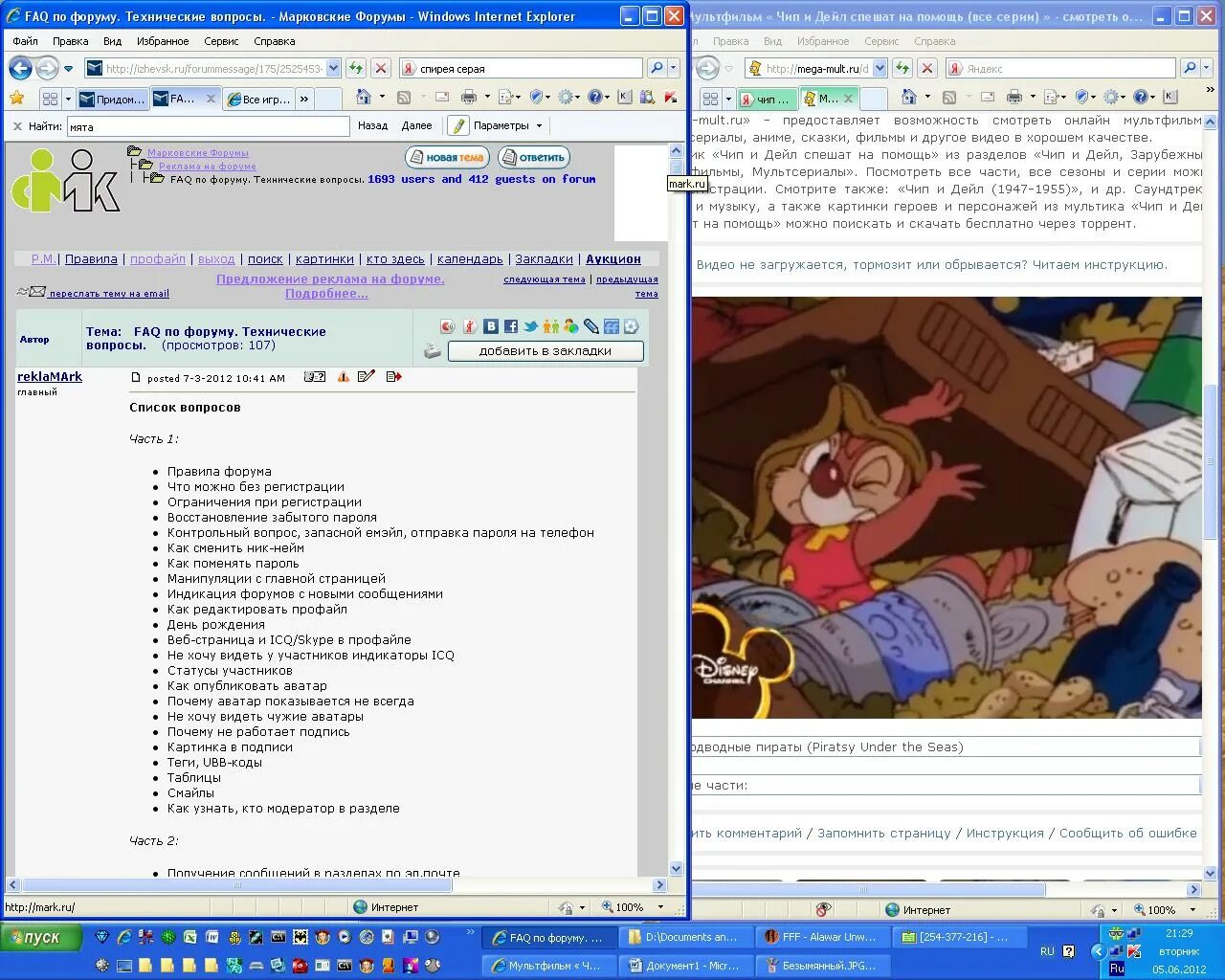This screenshot has width=1225, height=980.
Task: Click into the Найти search field
Action: 208,126
